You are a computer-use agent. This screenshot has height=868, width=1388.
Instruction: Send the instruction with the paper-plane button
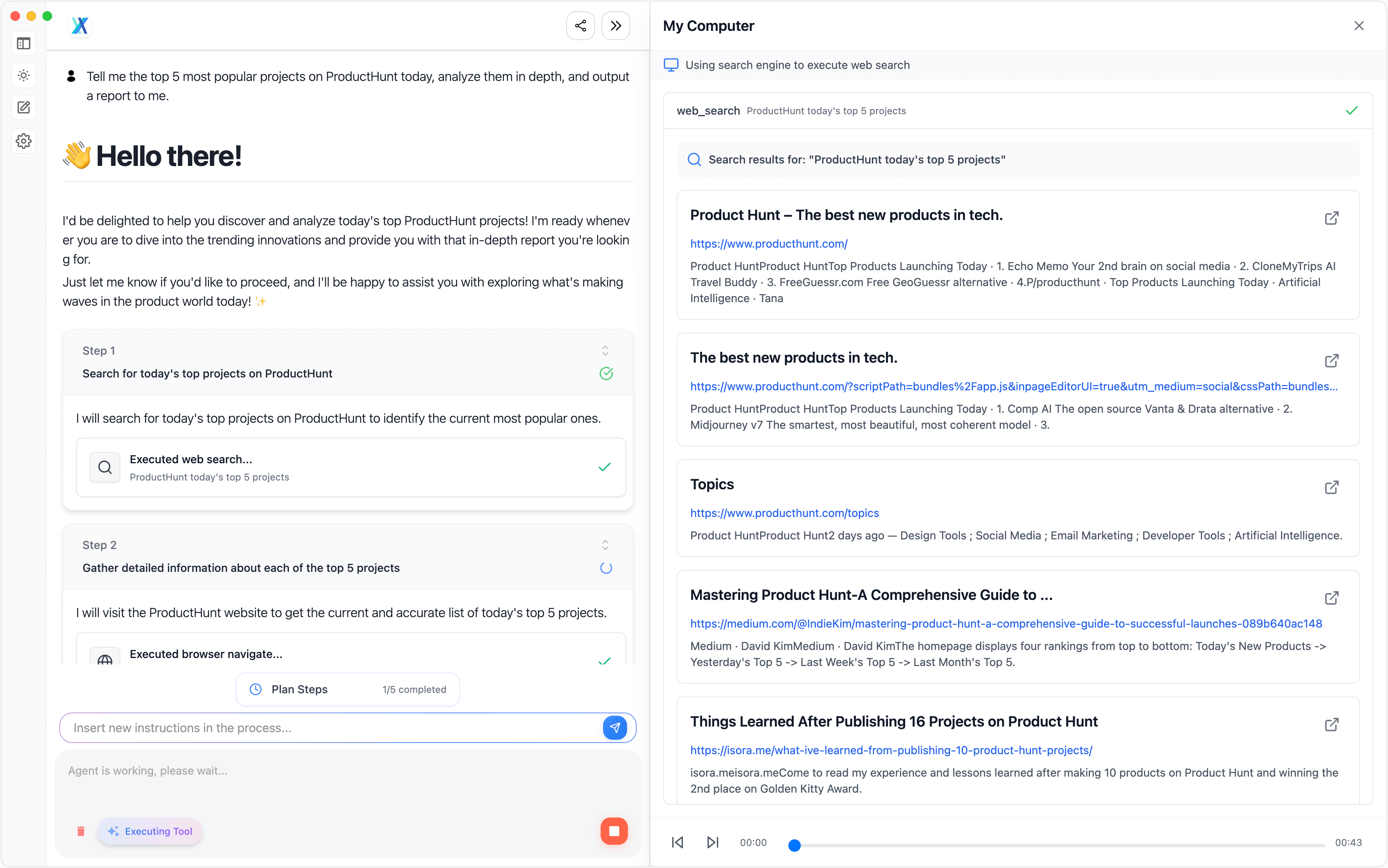pyautogui.click(x=614, y=727)
